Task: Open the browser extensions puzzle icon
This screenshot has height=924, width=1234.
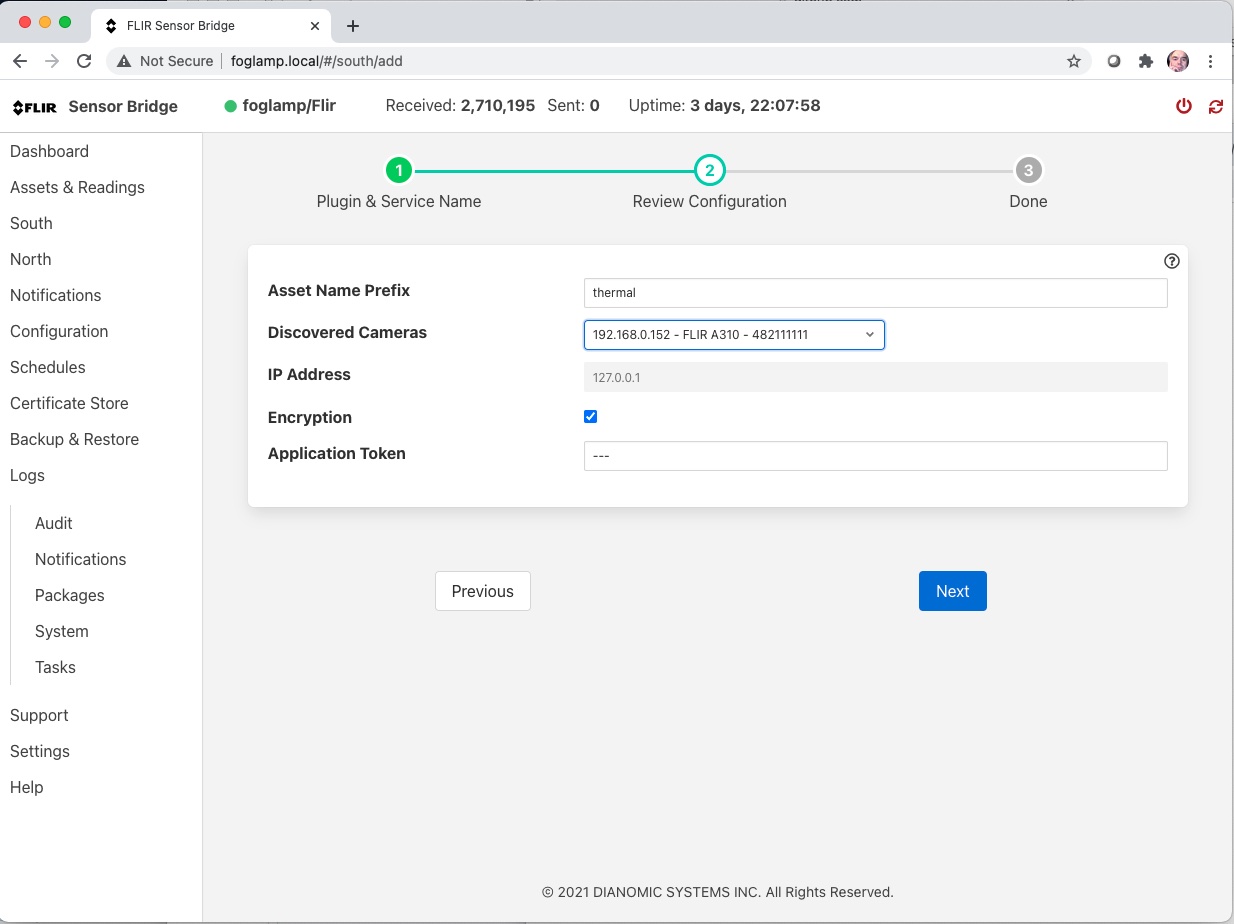Action: 1146,61
